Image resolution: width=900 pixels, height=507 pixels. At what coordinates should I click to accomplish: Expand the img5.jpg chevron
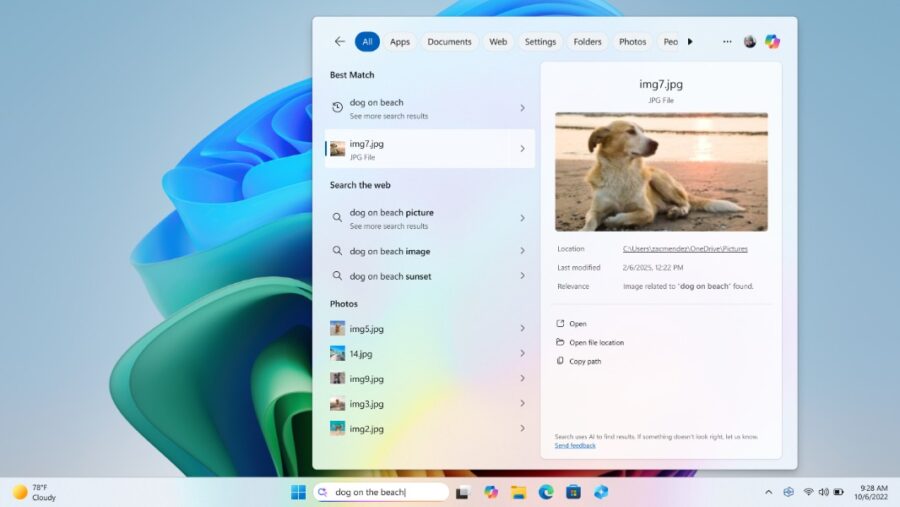click(x=522, y=328)
